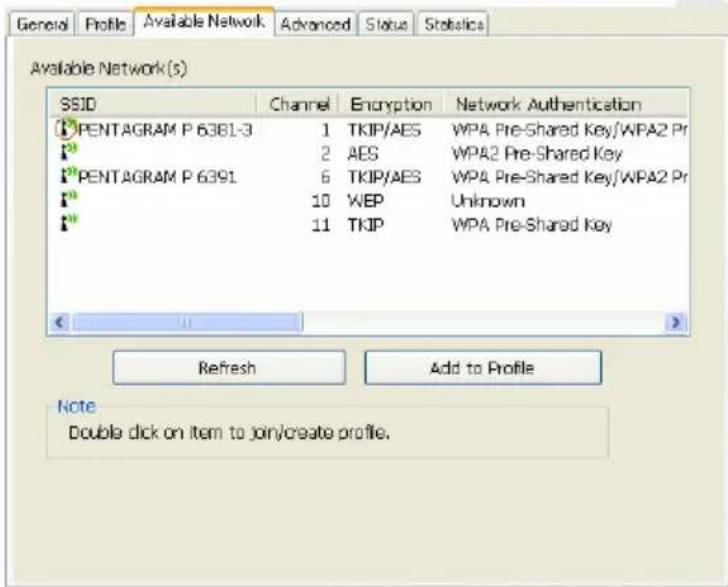Go to the Status tab
728x587 pixels.
click(x=386, y=24)
